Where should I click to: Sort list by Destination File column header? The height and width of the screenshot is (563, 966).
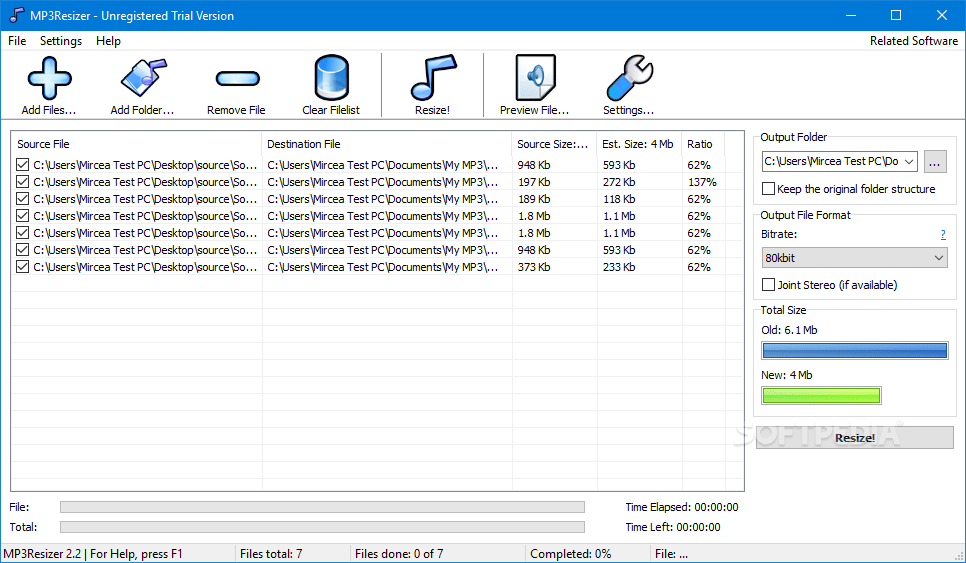click(387, 144)
